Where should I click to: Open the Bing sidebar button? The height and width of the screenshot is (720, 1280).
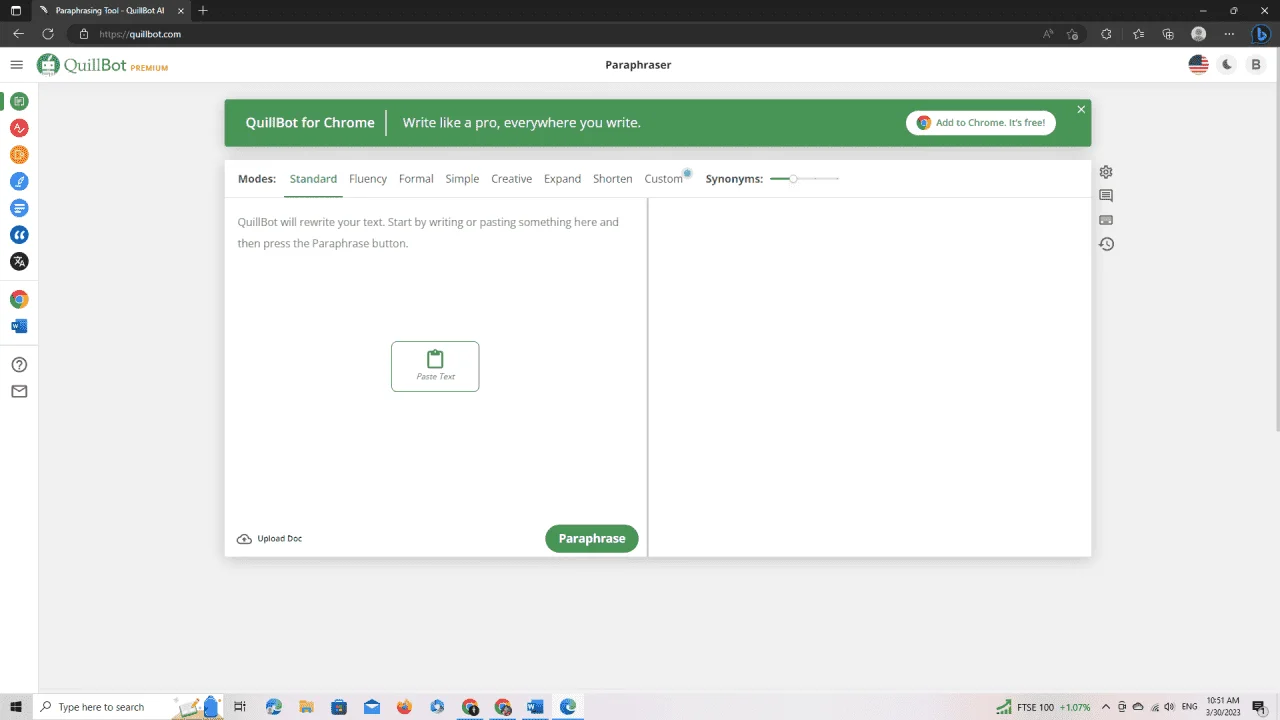tap(1261, 34)
